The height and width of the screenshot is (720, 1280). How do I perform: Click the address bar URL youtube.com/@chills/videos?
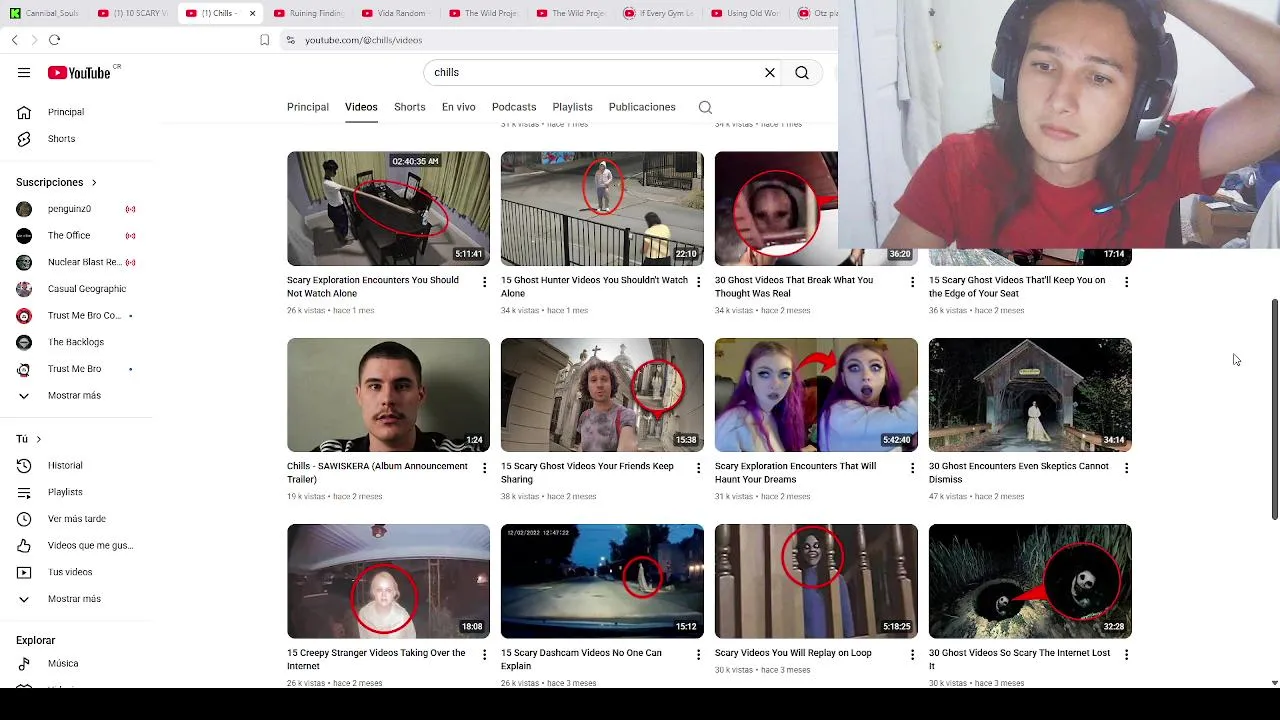point(363,40)
